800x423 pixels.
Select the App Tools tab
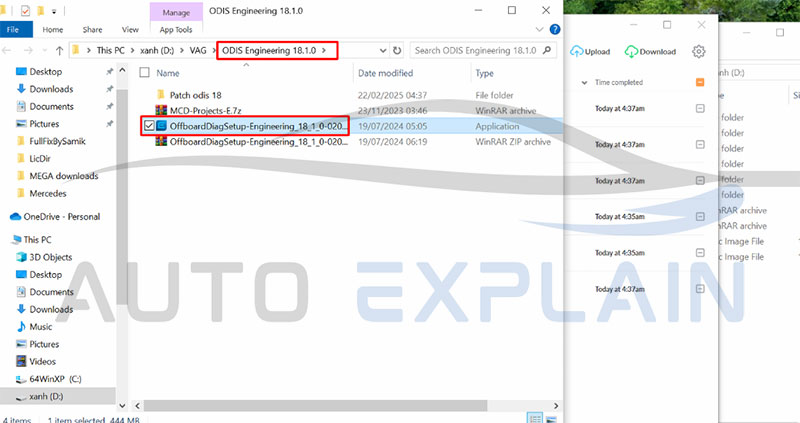pos(176,30)
